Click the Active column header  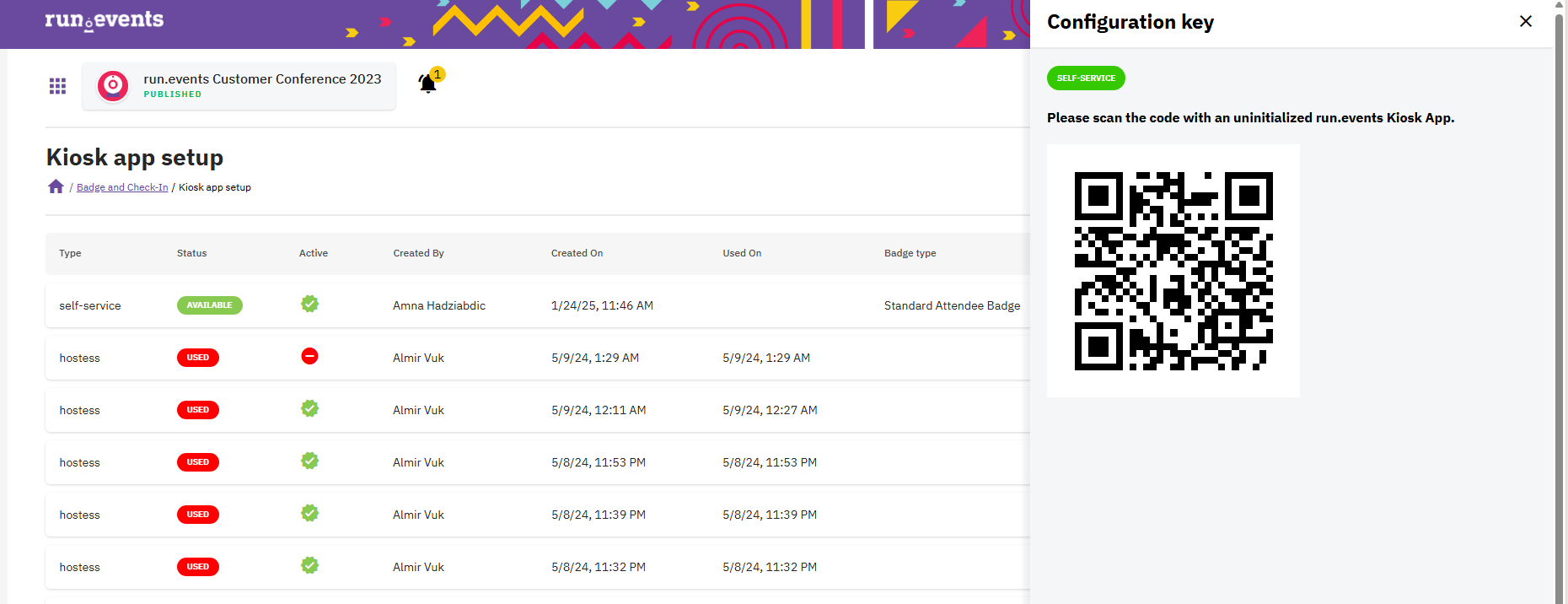(x=314, y=253)
